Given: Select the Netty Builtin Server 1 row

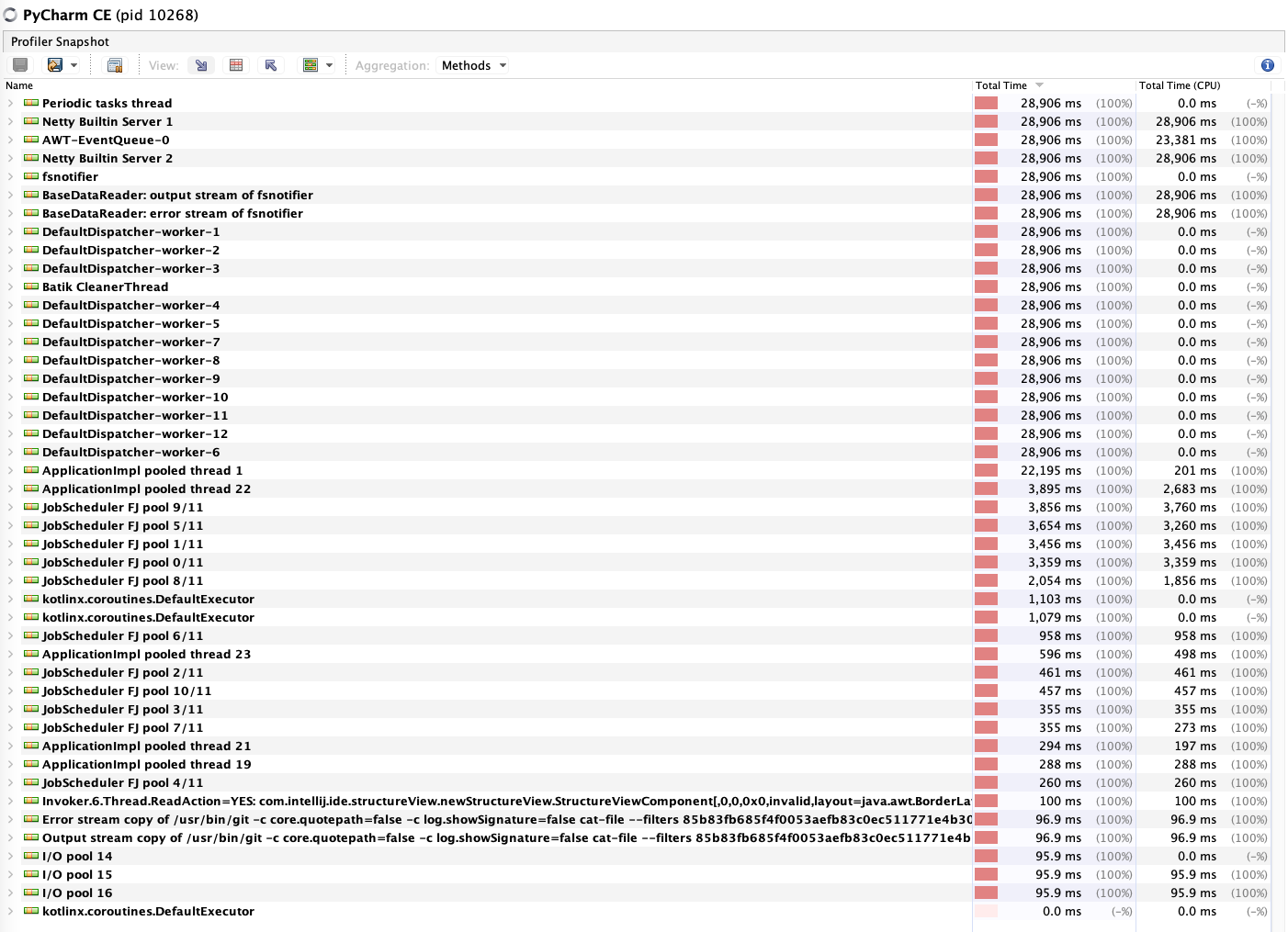Looking at the screenshot, I should coord(107,121).
